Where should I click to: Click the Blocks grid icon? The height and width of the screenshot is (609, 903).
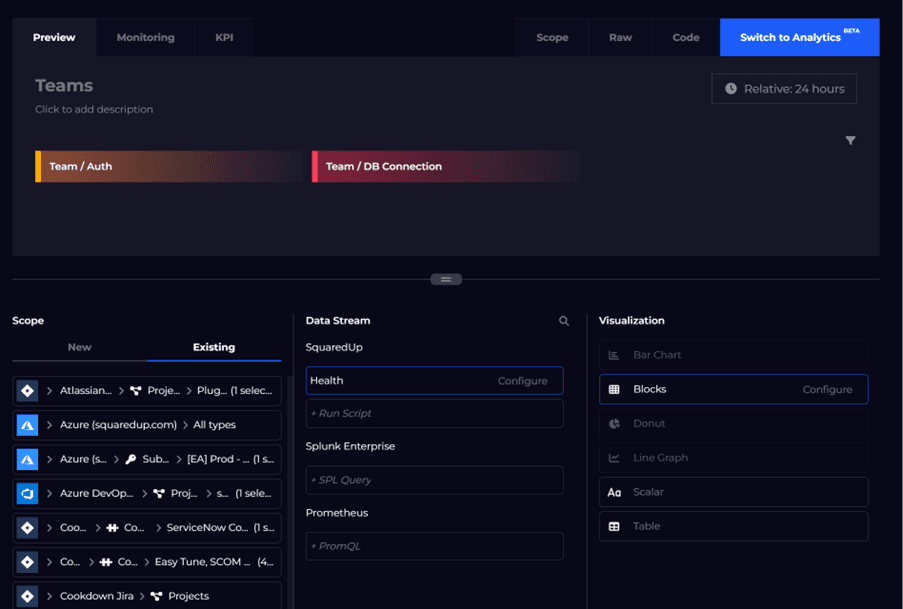tap(614, 389)
